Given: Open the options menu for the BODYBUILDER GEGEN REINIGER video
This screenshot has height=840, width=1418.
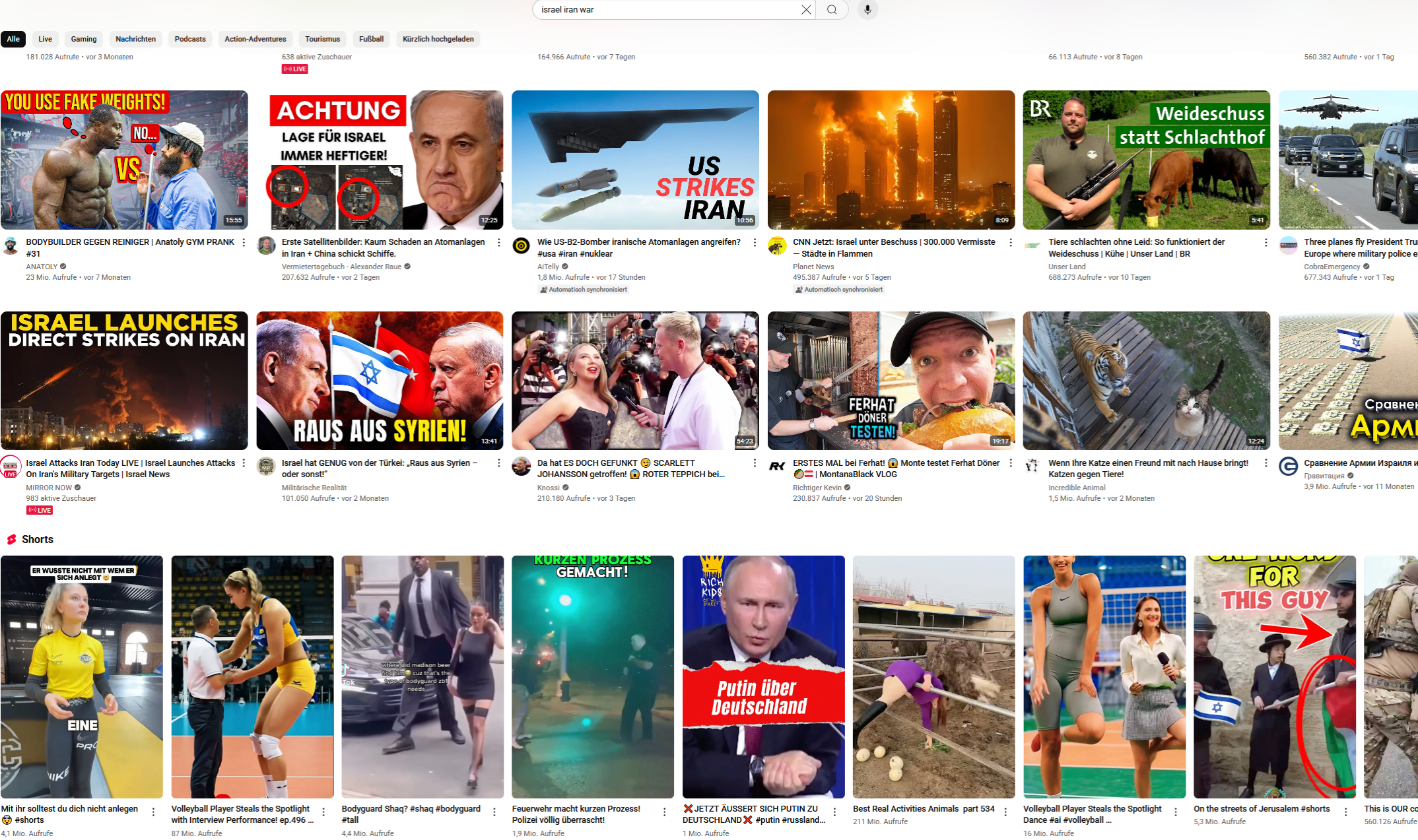Looking at the screenshot, I should click(x=244, y=243).
